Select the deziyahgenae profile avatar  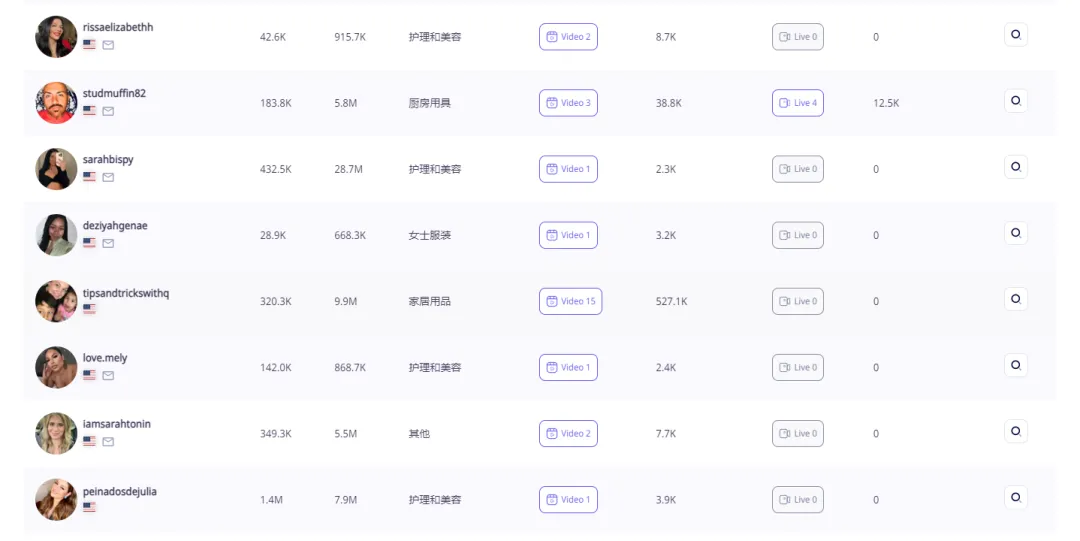[x=56, y=235]
